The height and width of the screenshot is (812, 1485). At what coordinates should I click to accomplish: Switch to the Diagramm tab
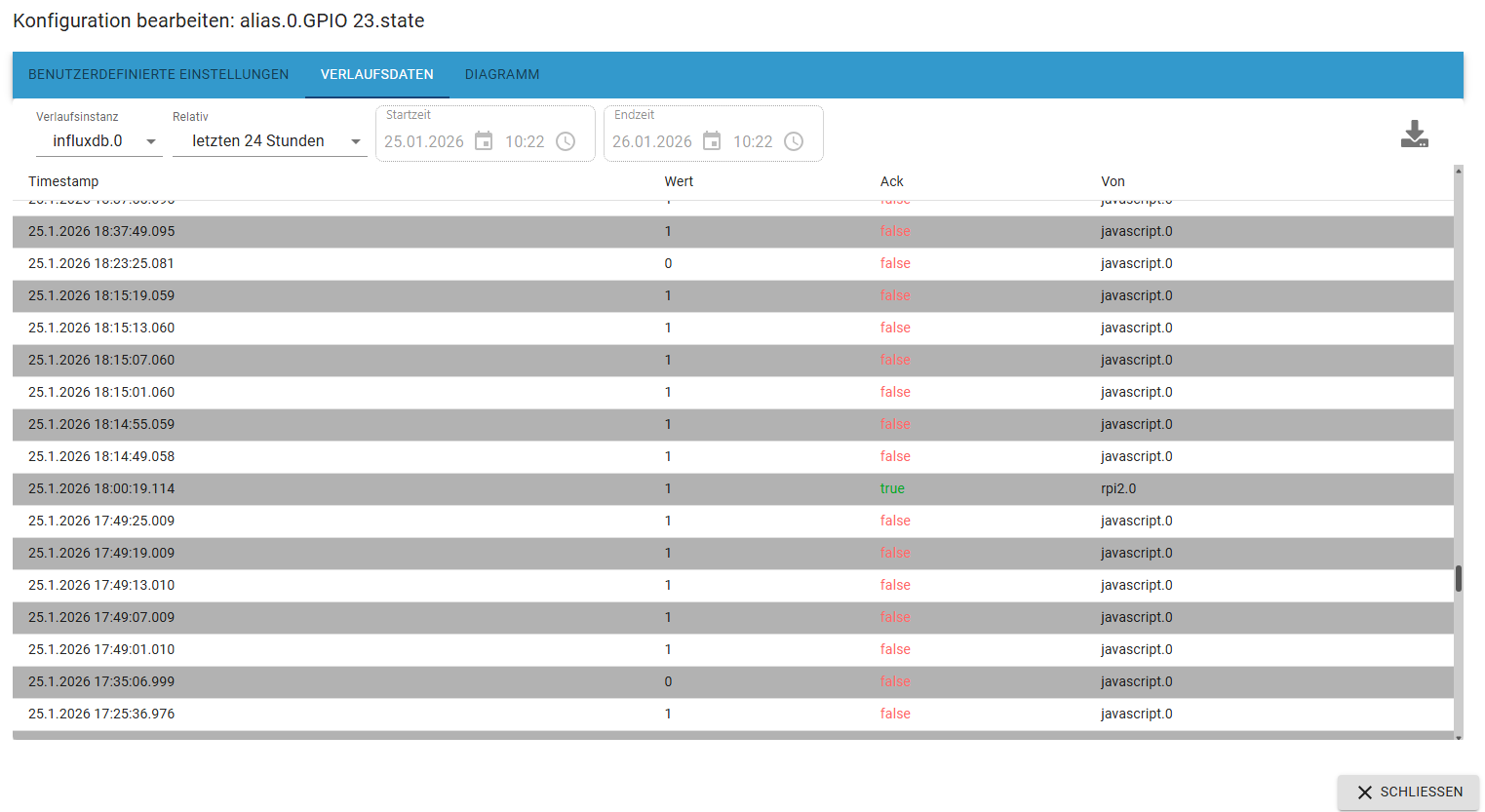coord(502,74)
